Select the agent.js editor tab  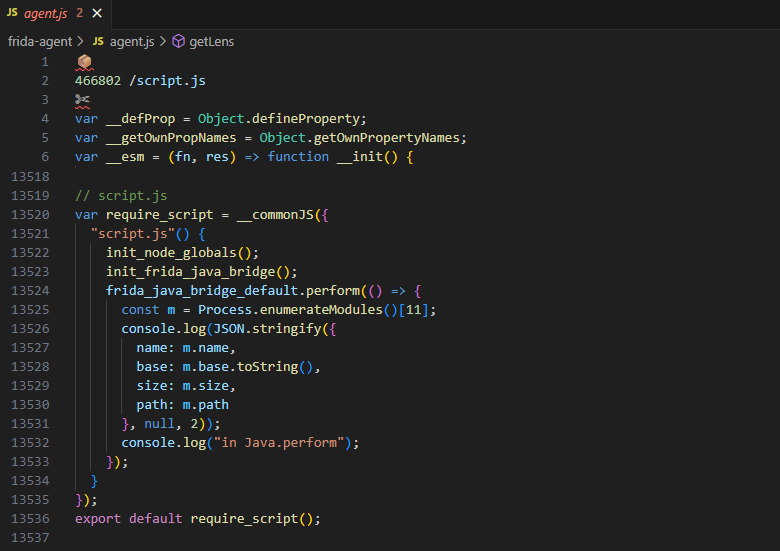[47, 14]
